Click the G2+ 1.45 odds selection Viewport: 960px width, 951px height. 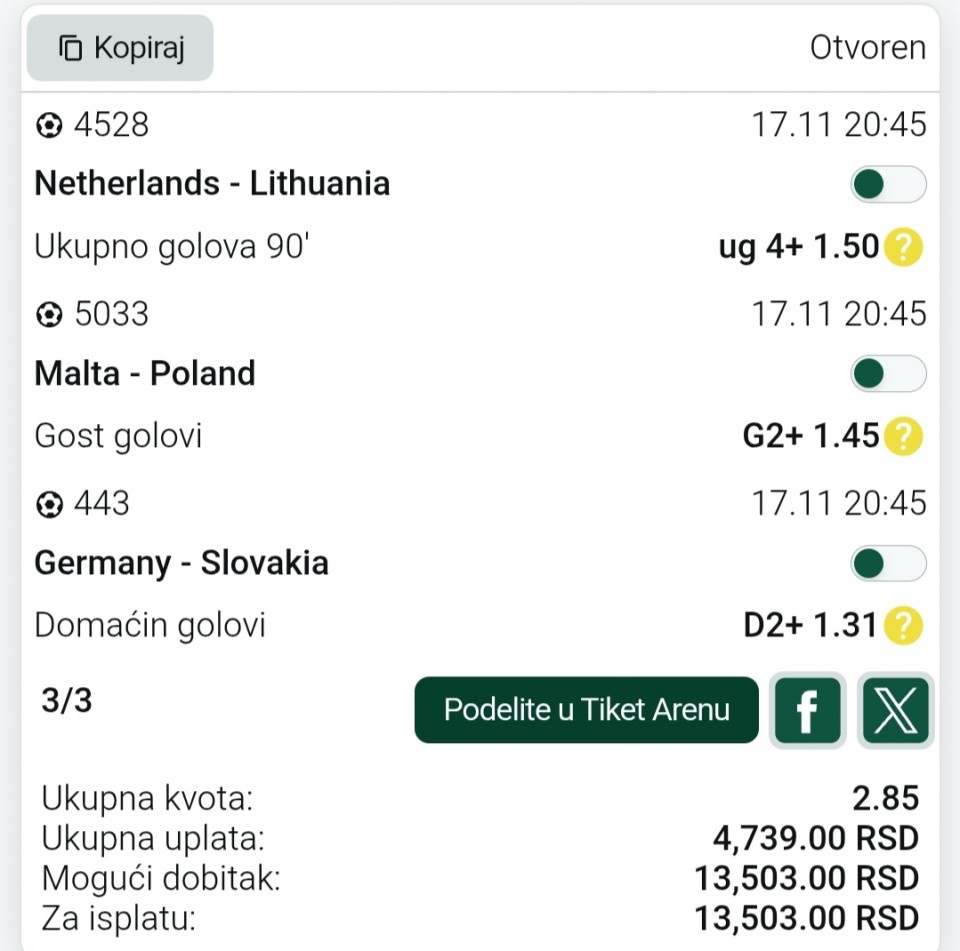(x=810, y=436)
